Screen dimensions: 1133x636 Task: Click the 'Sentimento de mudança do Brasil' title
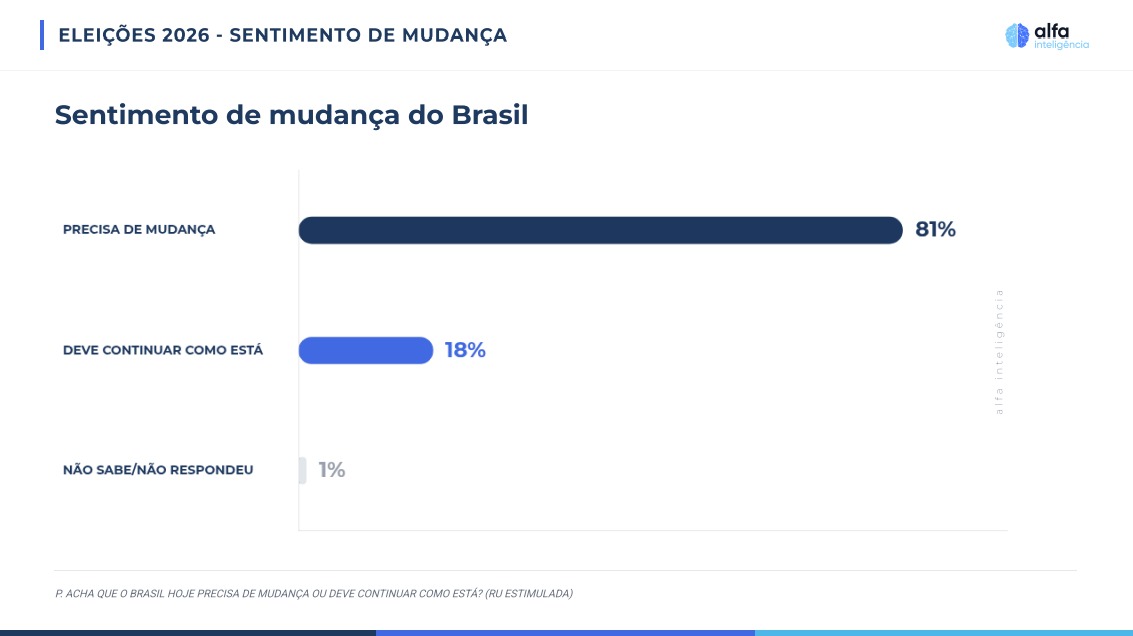[x=291, y=115]
